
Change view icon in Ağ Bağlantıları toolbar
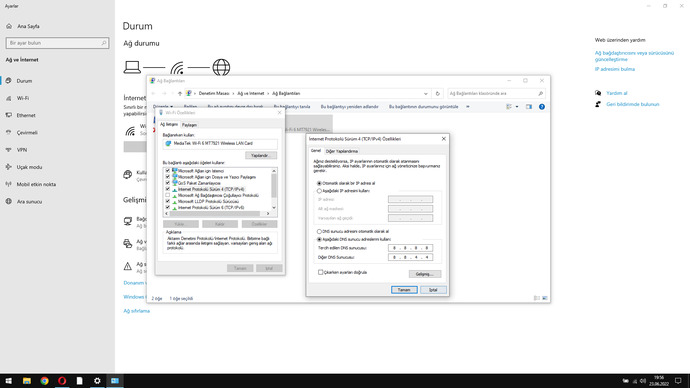click(x=509, y=107)
